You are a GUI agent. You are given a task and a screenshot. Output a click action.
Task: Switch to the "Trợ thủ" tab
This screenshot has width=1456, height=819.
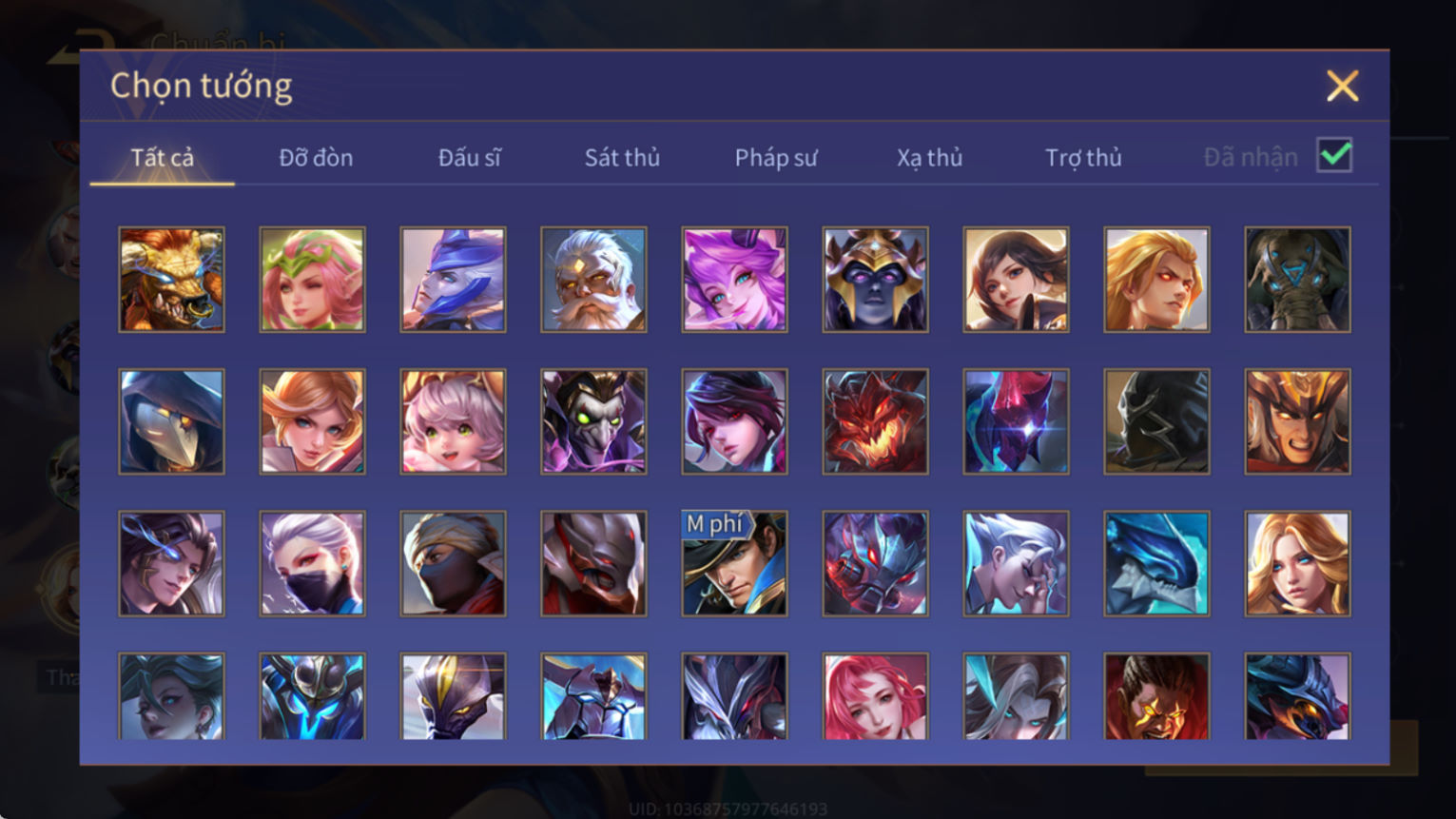coord(1083,158)
